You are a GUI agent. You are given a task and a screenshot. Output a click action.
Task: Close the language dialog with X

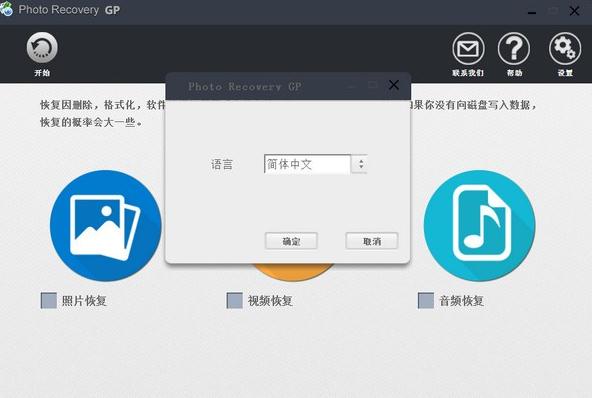394,85
